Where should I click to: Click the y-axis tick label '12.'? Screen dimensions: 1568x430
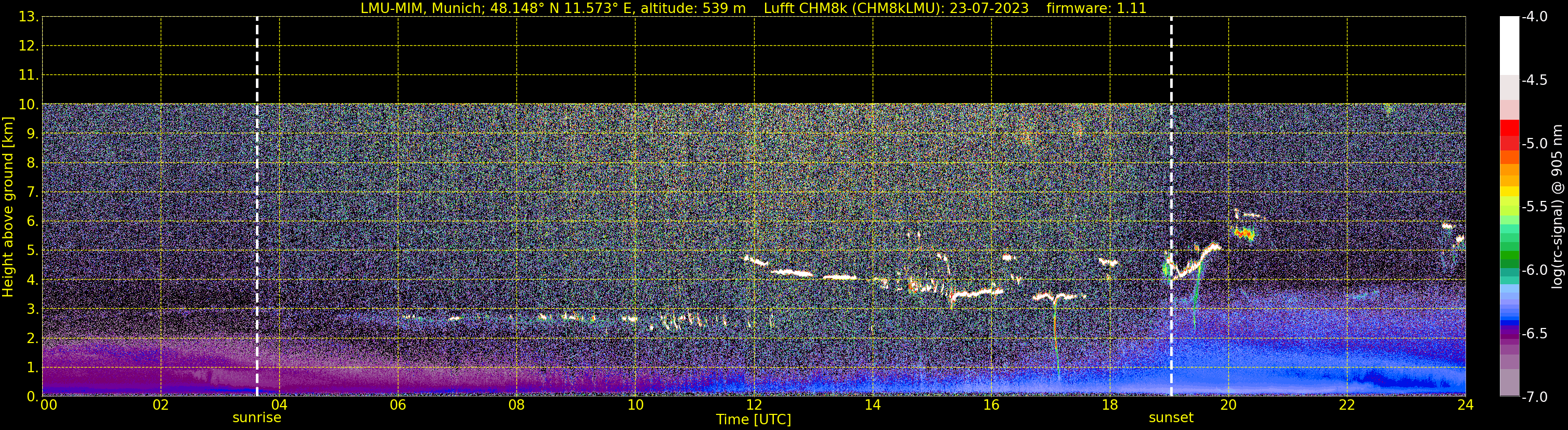click(x=29, y=46)
